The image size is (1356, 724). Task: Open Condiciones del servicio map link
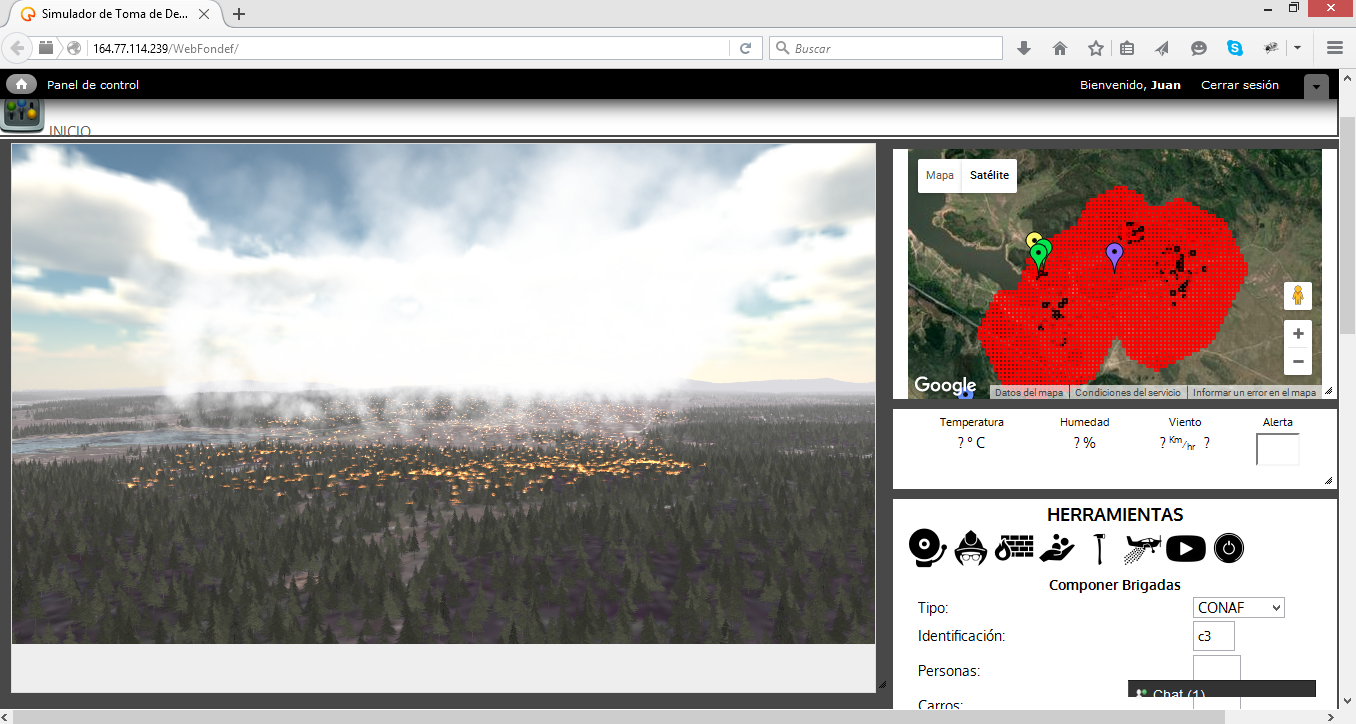pyautogui.click(x=1127, y=393)
